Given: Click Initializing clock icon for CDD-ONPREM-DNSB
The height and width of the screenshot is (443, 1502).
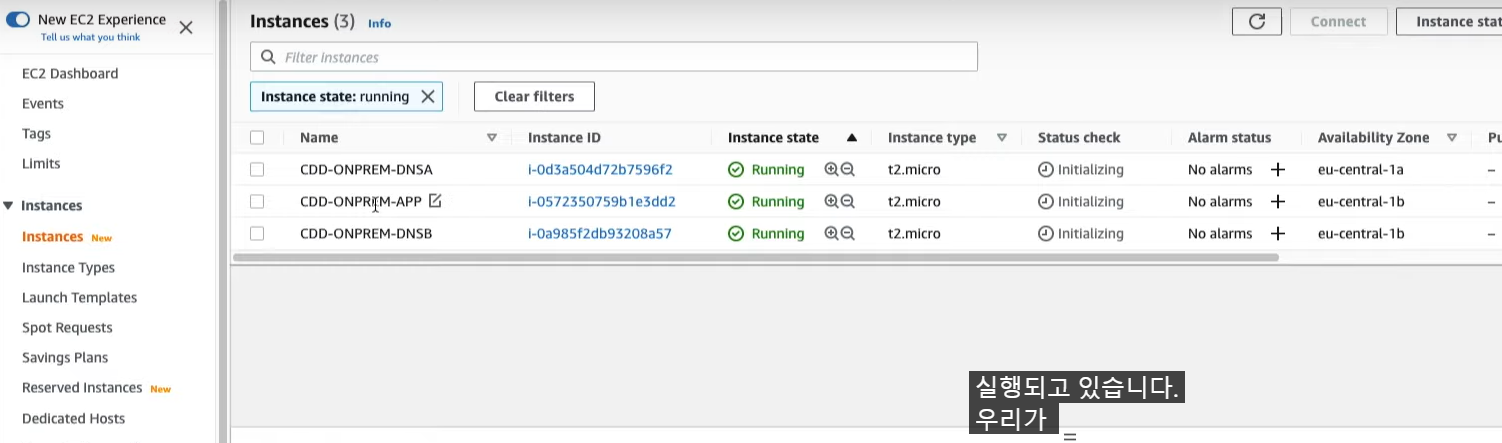Looking at the screenshot, I should click(1046, 234).
